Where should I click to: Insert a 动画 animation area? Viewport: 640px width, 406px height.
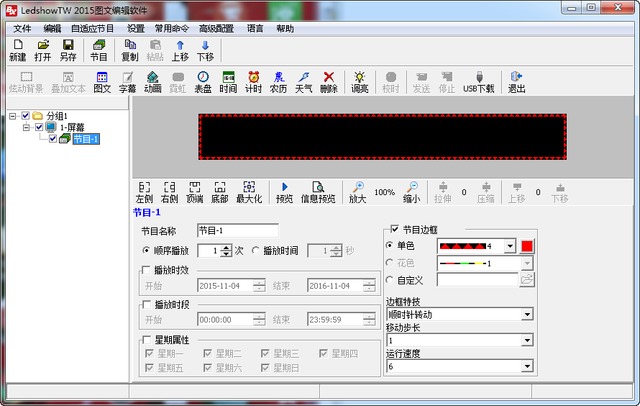(153, 82)
